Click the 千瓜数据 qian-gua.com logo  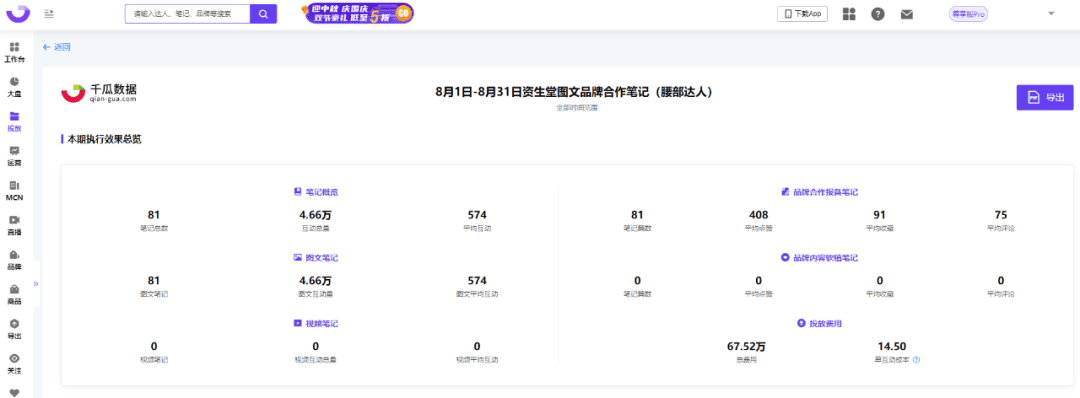pyautogui.click(x=99, y=94)
